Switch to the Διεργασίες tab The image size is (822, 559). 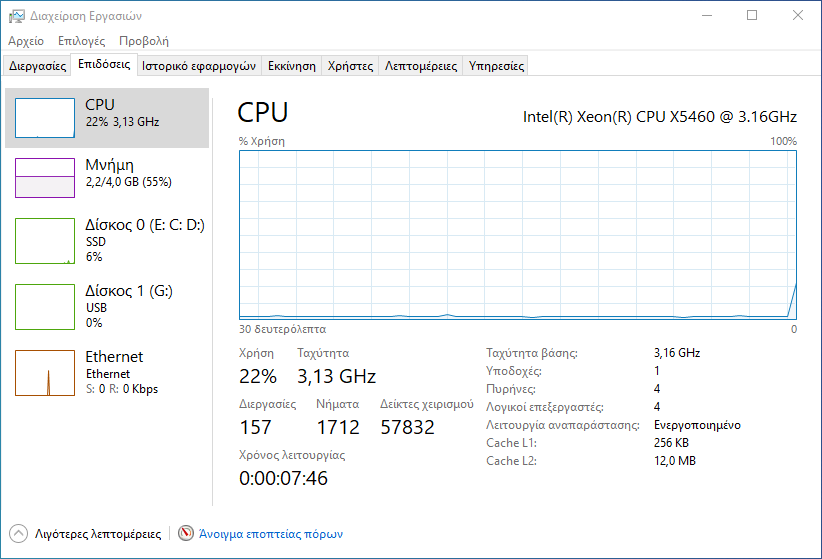37,66
